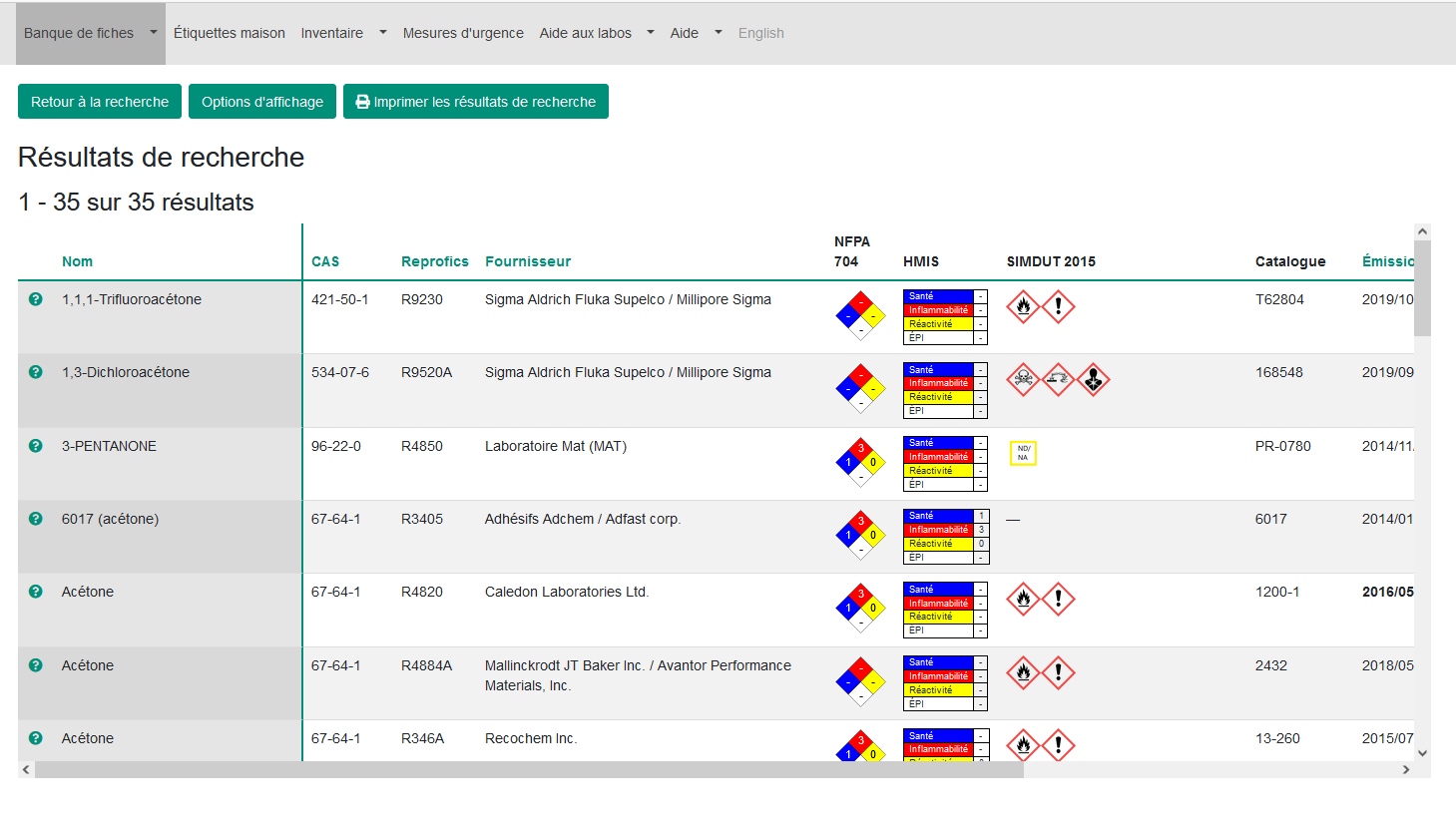The image size is (1456, 837).
Task: Click NFPA diamond in Mallinckrodt Acétone row
Action: tap(860, 682)
